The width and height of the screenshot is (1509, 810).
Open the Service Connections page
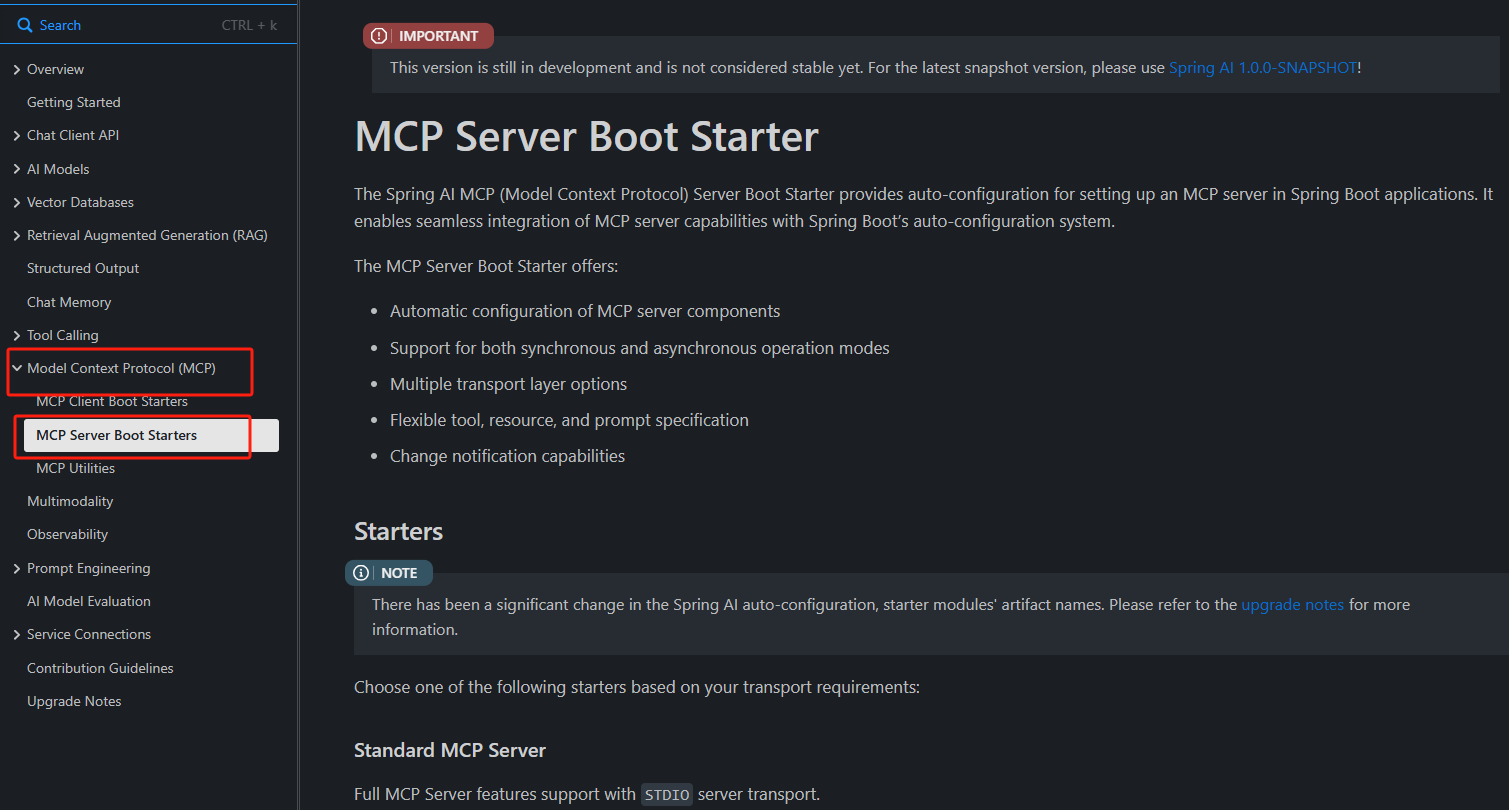(89, 634)
